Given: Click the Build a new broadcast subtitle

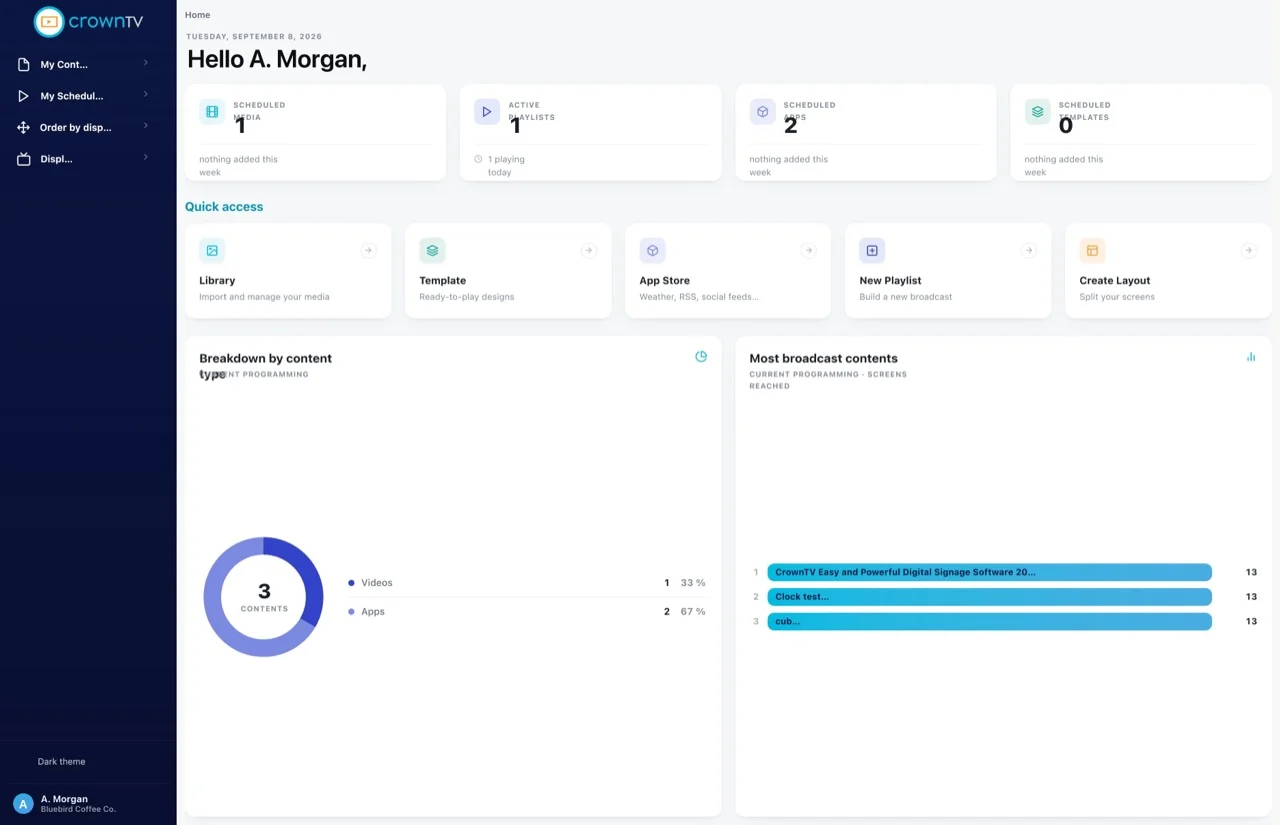Looking at the screenshot, I should 906,297.
